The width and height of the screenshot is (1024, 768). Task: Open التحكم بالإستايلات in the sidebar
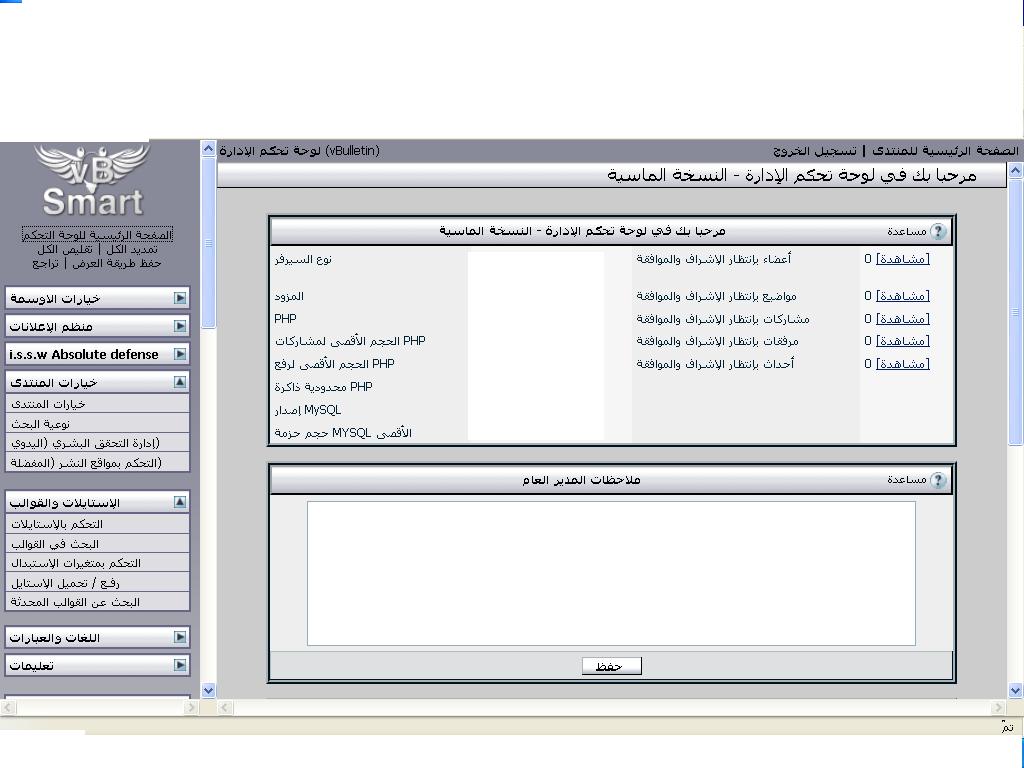click(57, 524)
